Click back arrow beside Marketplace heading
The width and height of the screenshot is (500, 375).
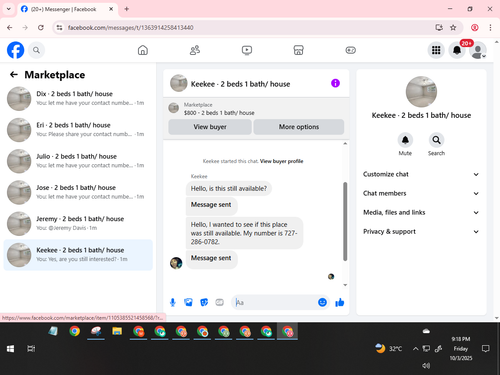click(x=14, y=74)
